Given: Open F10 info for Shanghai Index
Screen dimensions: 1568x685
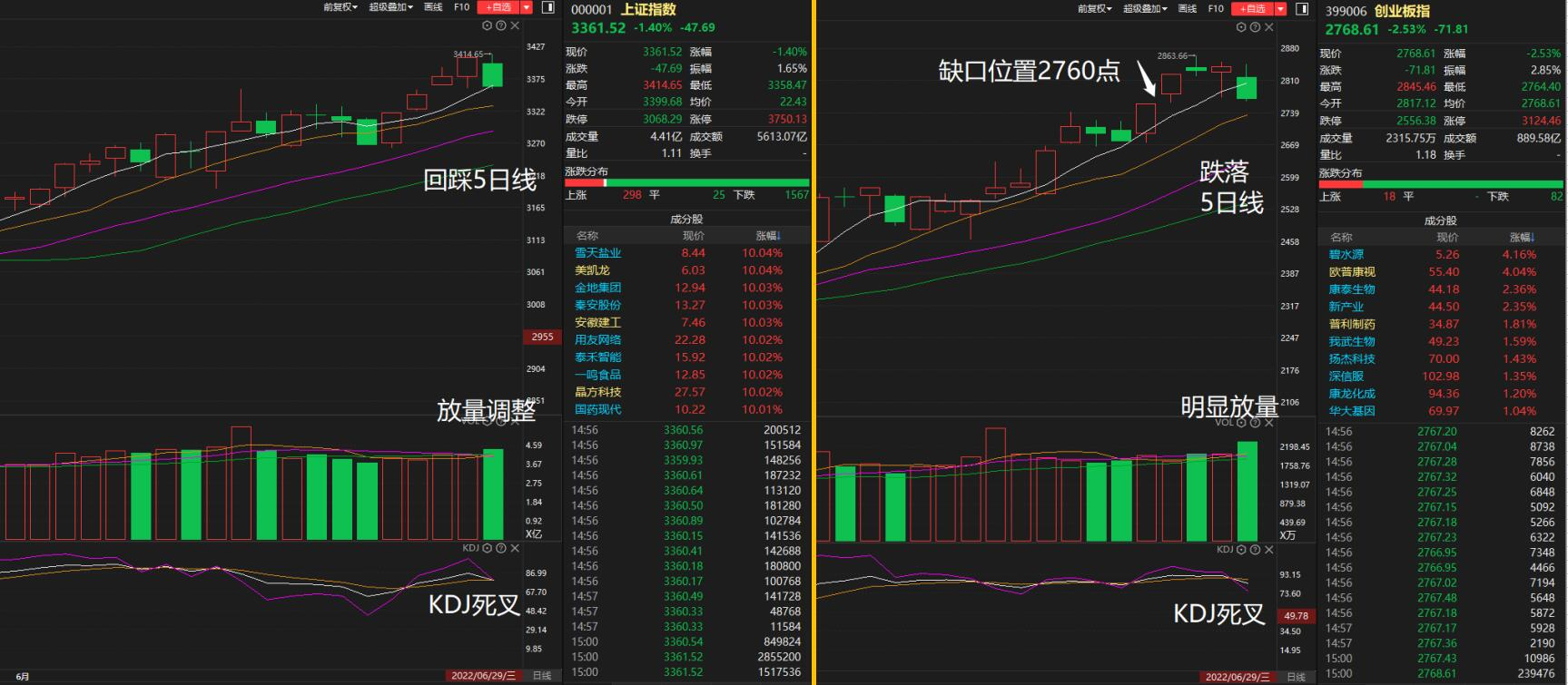Looking at the screenshot, I should [461, 7].
